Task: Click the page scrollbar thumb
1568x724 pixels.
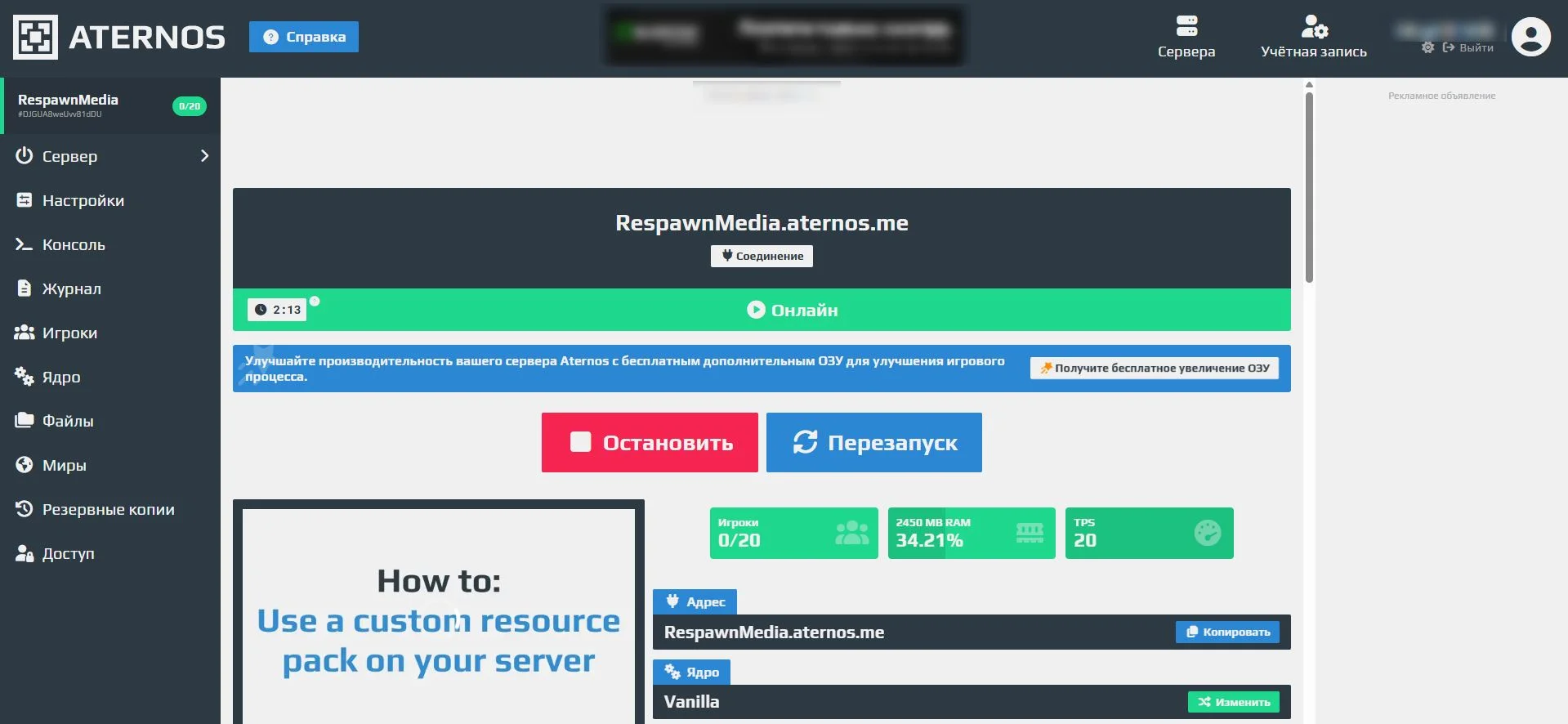Action: [1309, 187]
